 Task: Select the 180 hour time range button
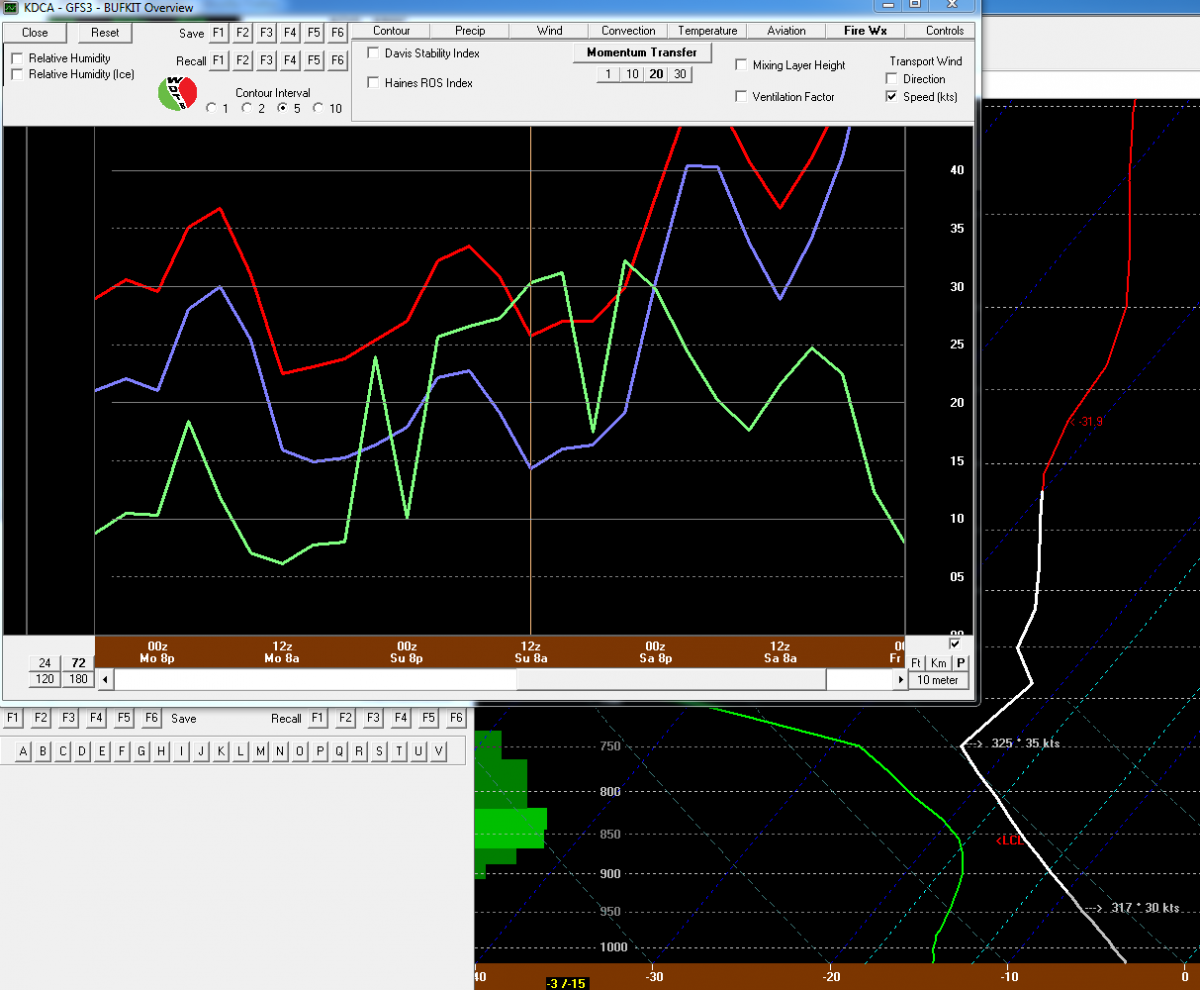pyautogui.click(x=78, y=680)
